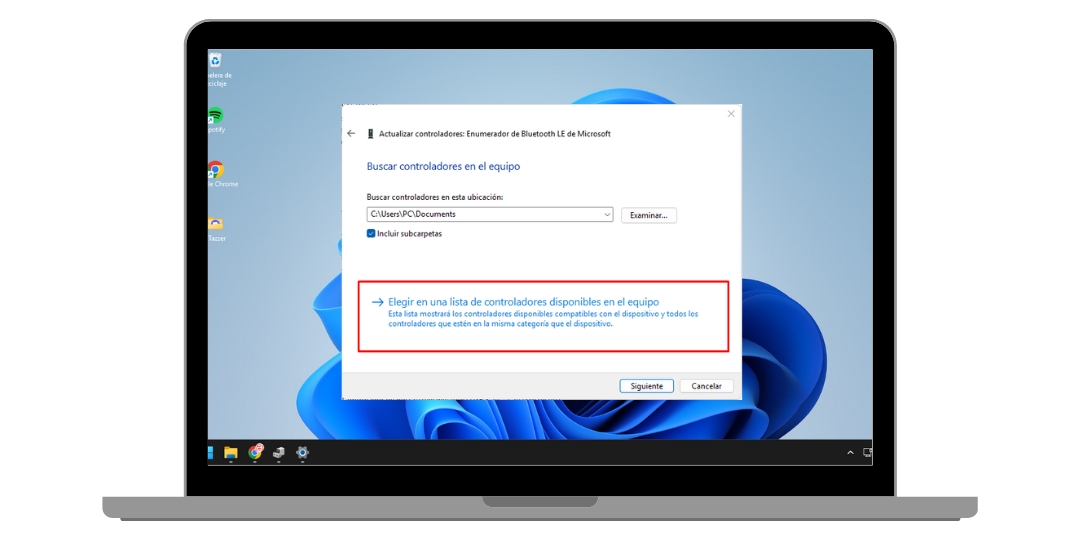Open the Device Manager taskbar icon
The width and height of the screenshot is (1080, 540).
pos(279,453)
